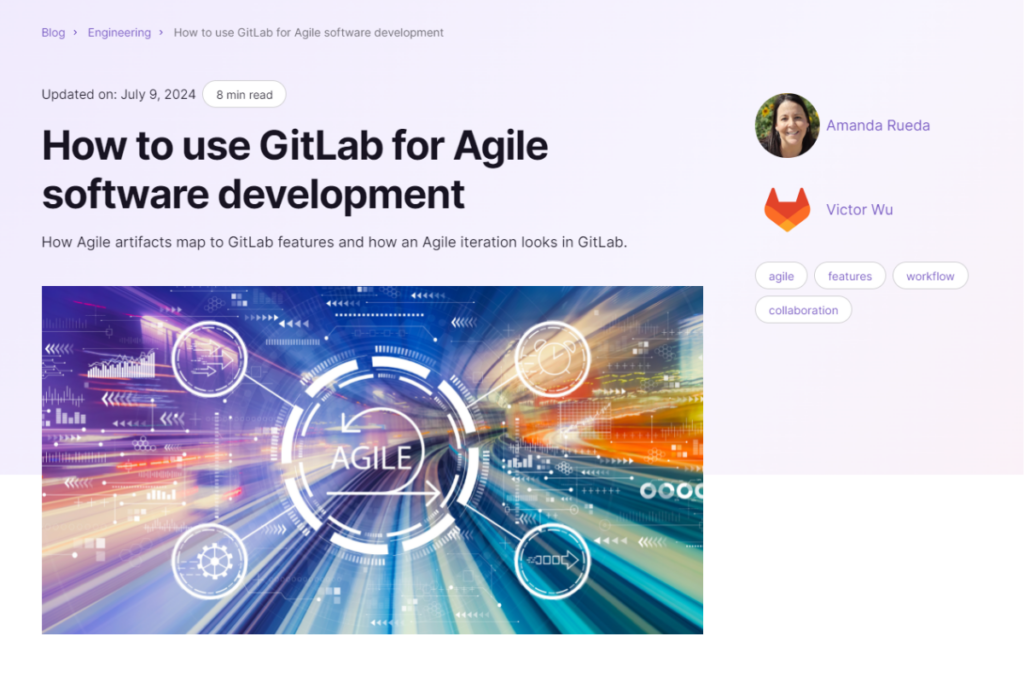
Task: Open the Blog breadcrumb link
Action: pos(53,32)
